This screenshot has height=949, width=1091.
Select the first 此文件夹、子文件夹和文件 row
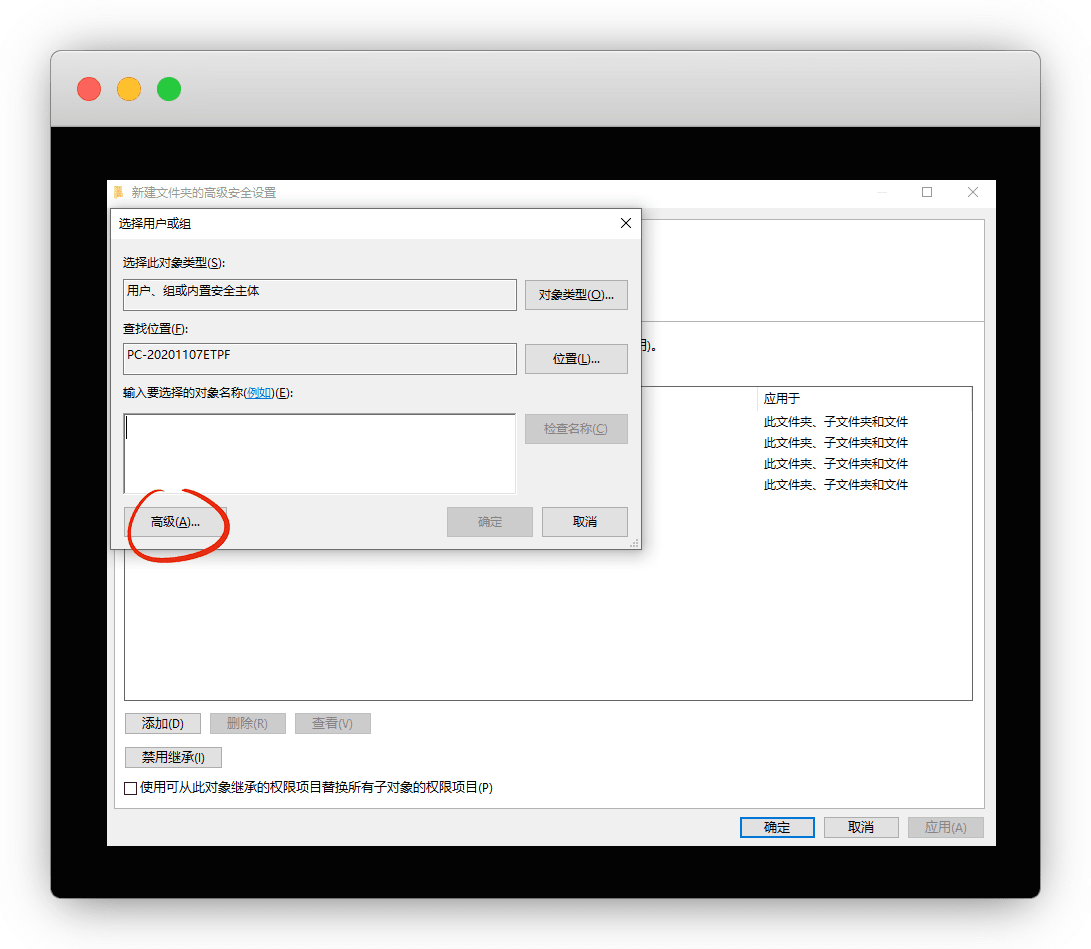point(836,422)
